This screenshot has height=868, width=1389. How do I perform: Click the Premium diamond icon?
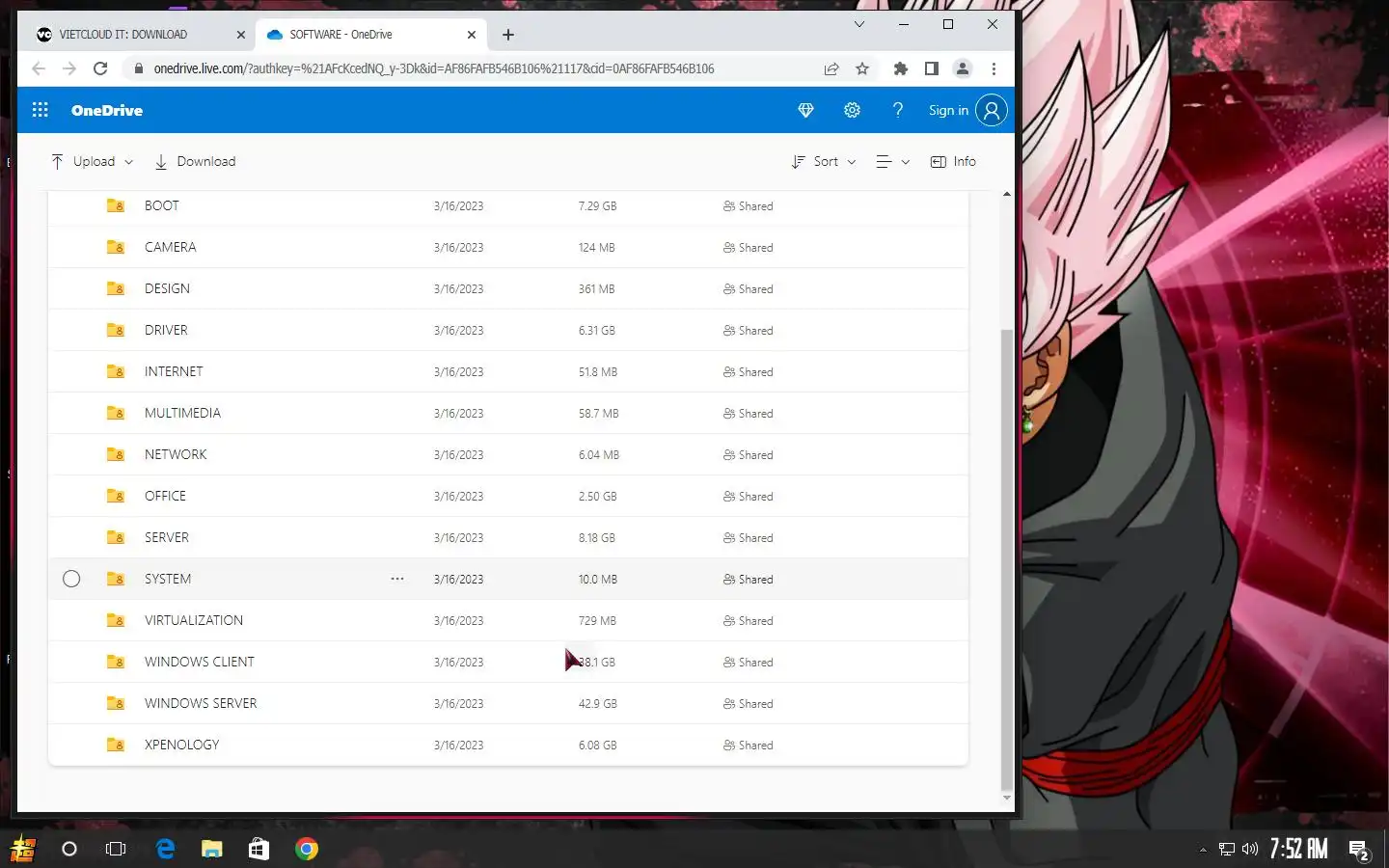(x=805, y=110)
